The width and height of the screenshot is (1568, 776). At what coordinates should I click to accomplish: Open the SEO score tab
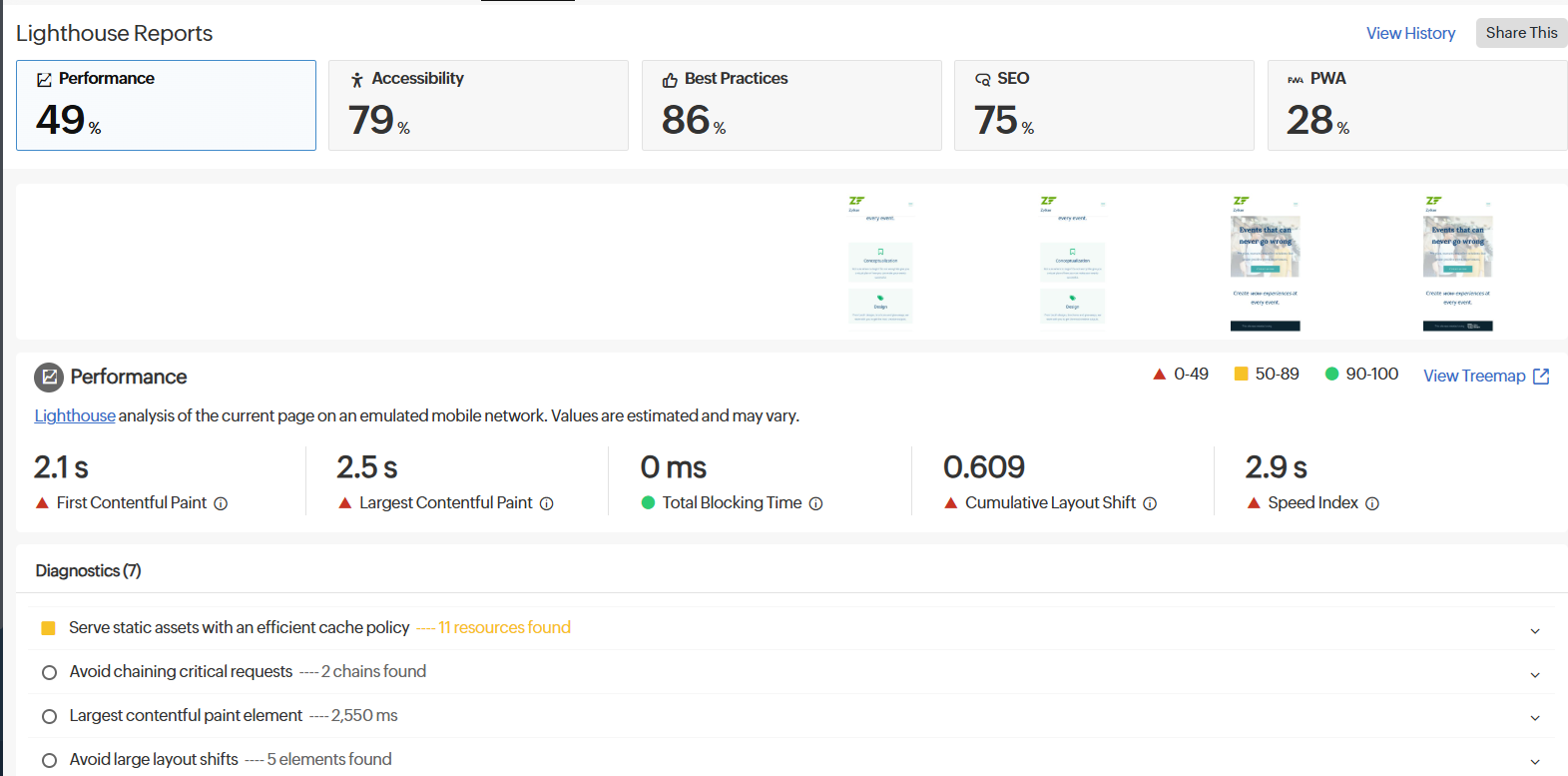point(1103,105)
